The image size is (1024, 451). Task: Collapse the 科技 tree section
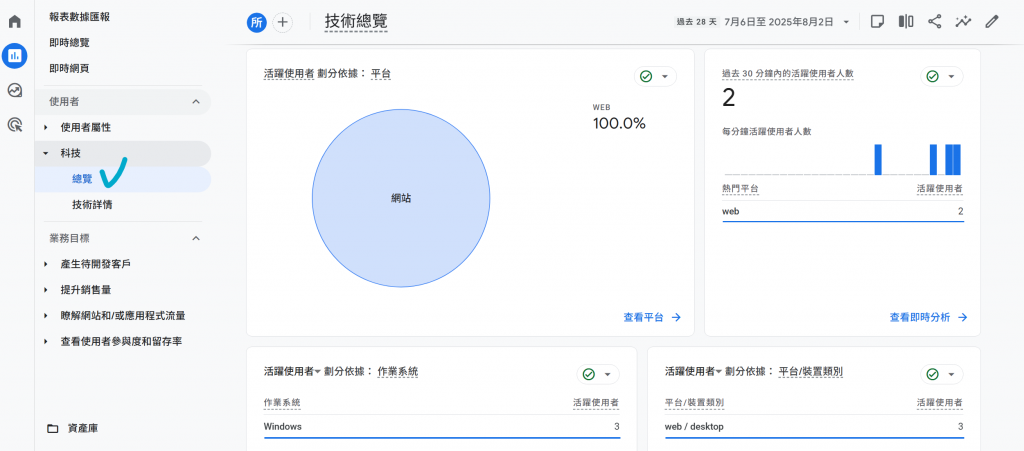45,153
